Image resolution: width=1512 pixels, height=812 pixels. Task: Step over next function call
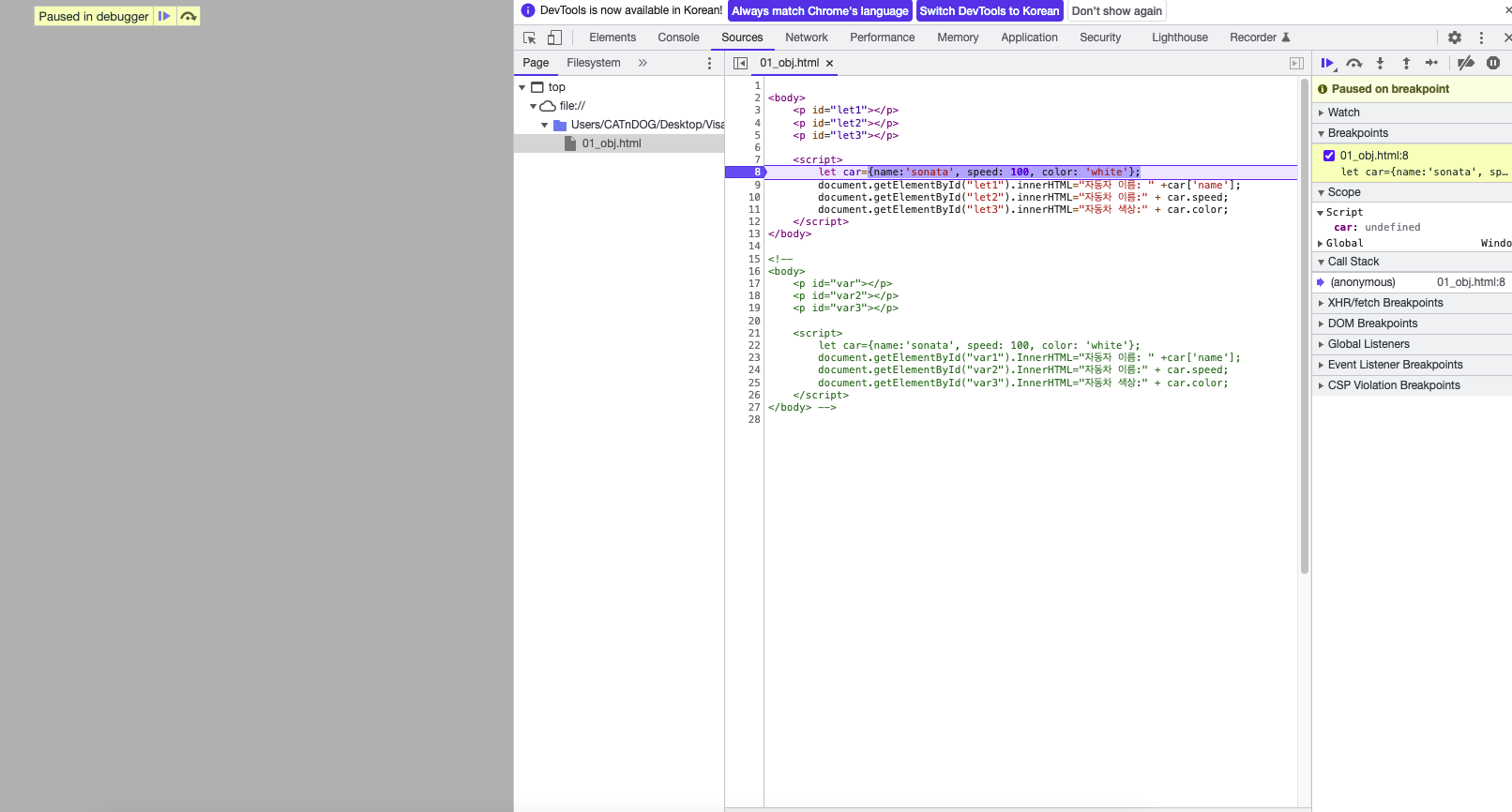[1353, 63]
